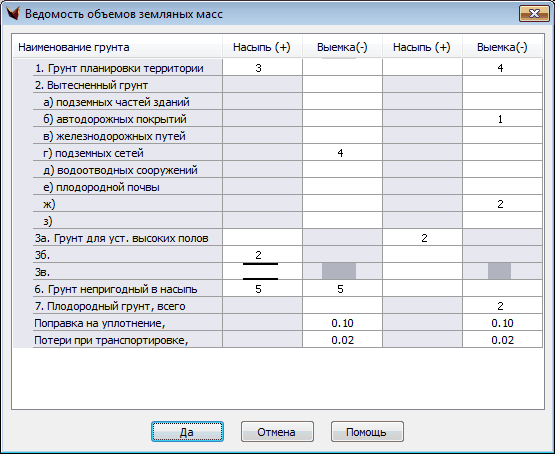Open help via Помощь button
This screenshot has width=555, height=454.
point(367,432)
